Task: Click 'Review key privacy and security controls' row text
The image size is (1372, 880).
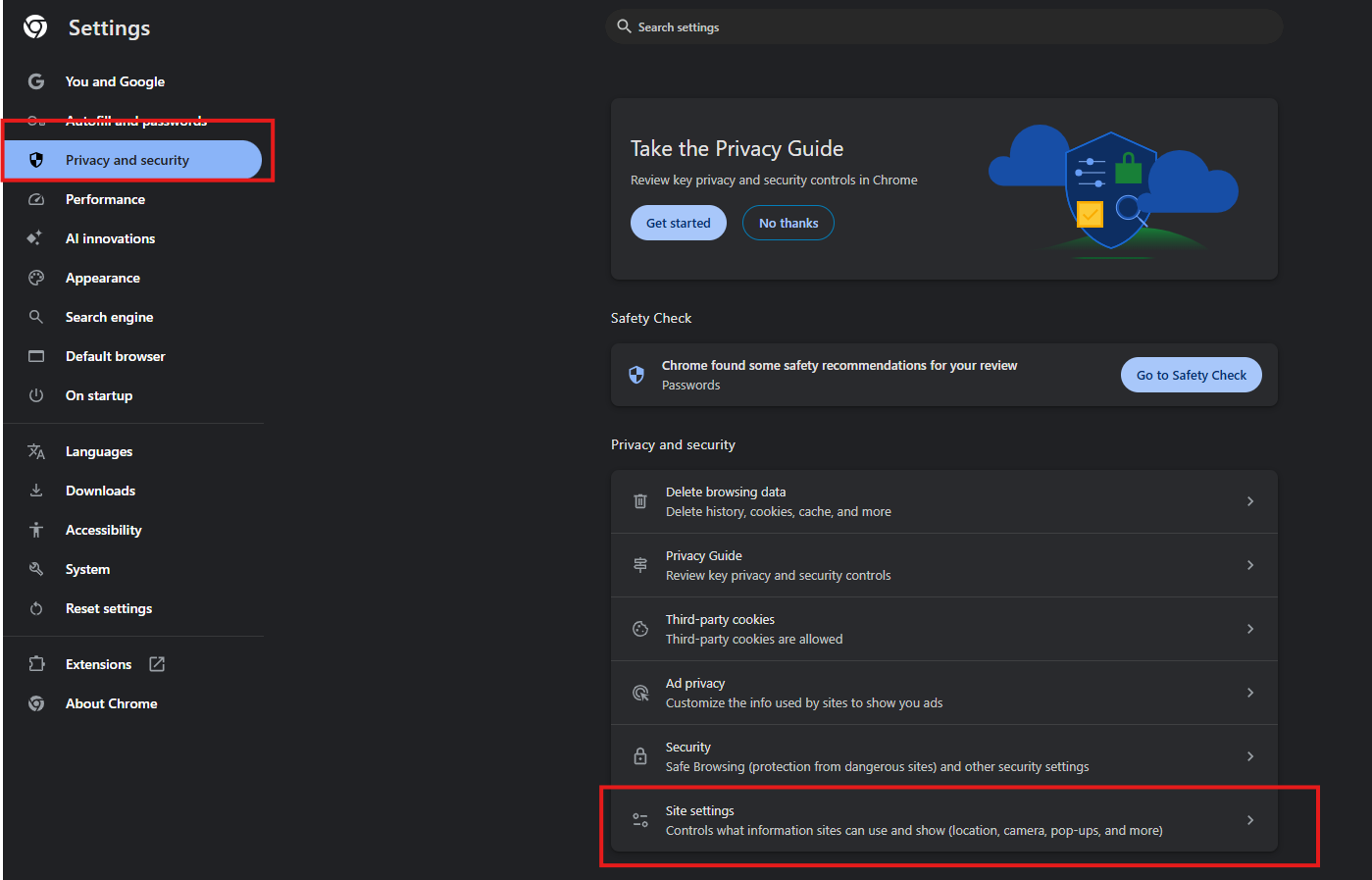Action: [x=779, y=576]
